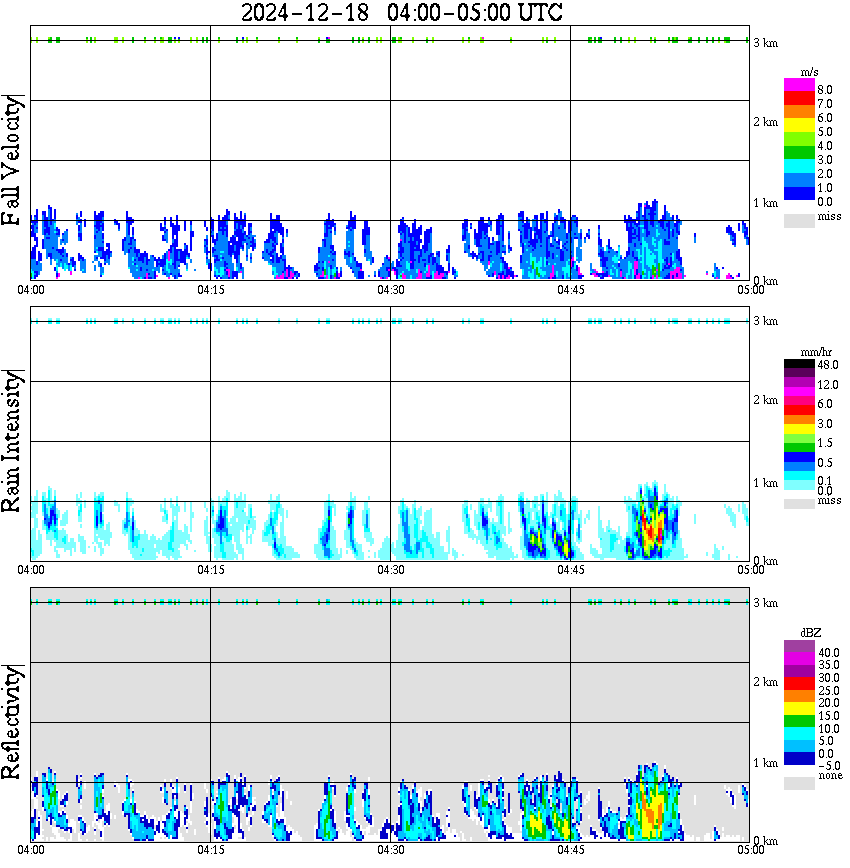
Task: Click the 2 km label of the Rain Intensity panel
Action: tap(765, 400)
